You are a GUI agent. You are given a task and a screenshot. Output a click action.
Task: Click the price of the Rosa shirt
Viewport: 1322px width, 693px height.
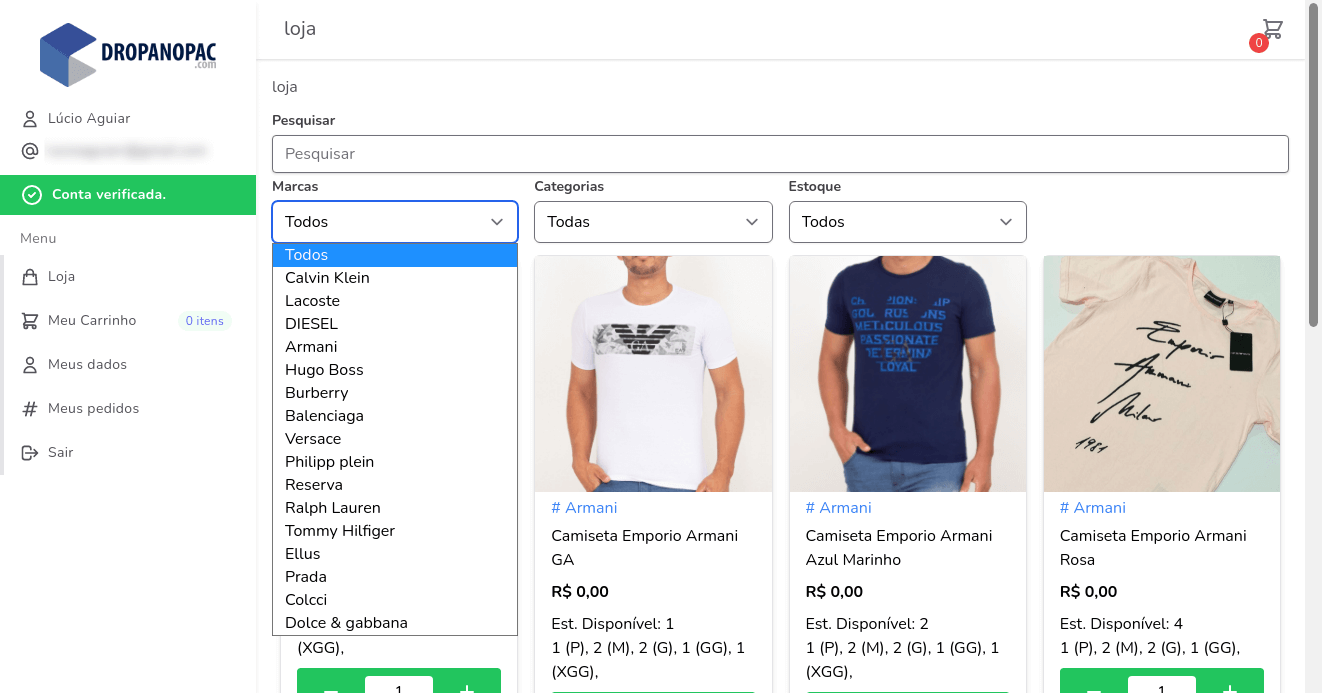click(x=1089, y=592)
